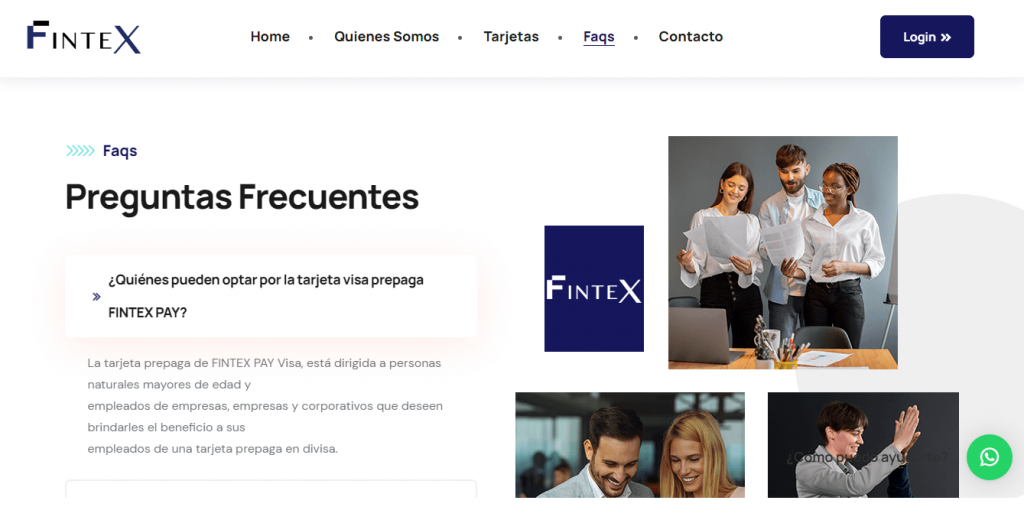
Task: Select Tarjetas in the navigation bar
Action: pos(511,37)
